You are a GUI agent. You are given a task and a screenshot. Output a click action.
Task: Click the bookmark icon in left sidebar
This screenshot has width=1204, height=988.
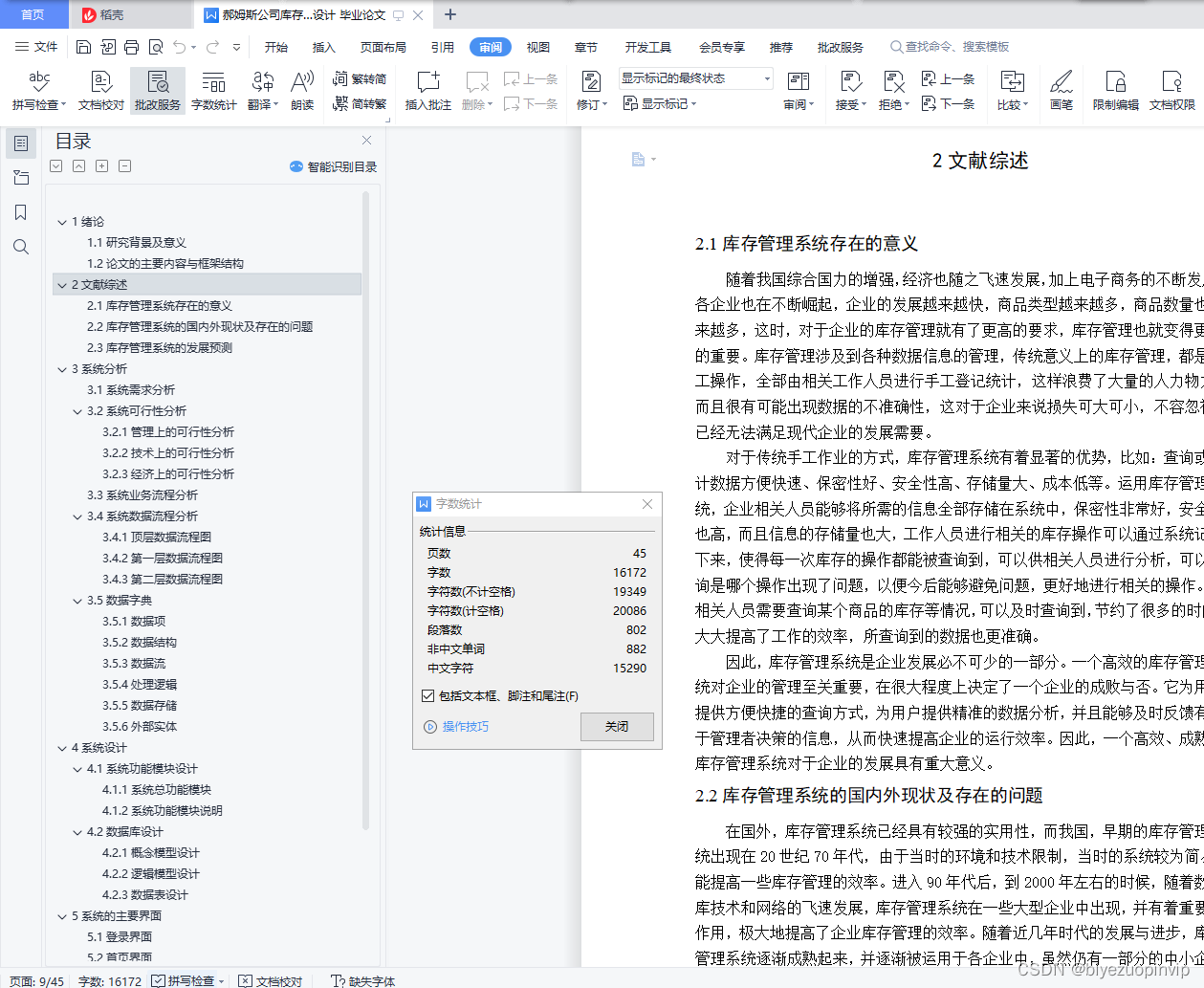click(x=21, y=212)
